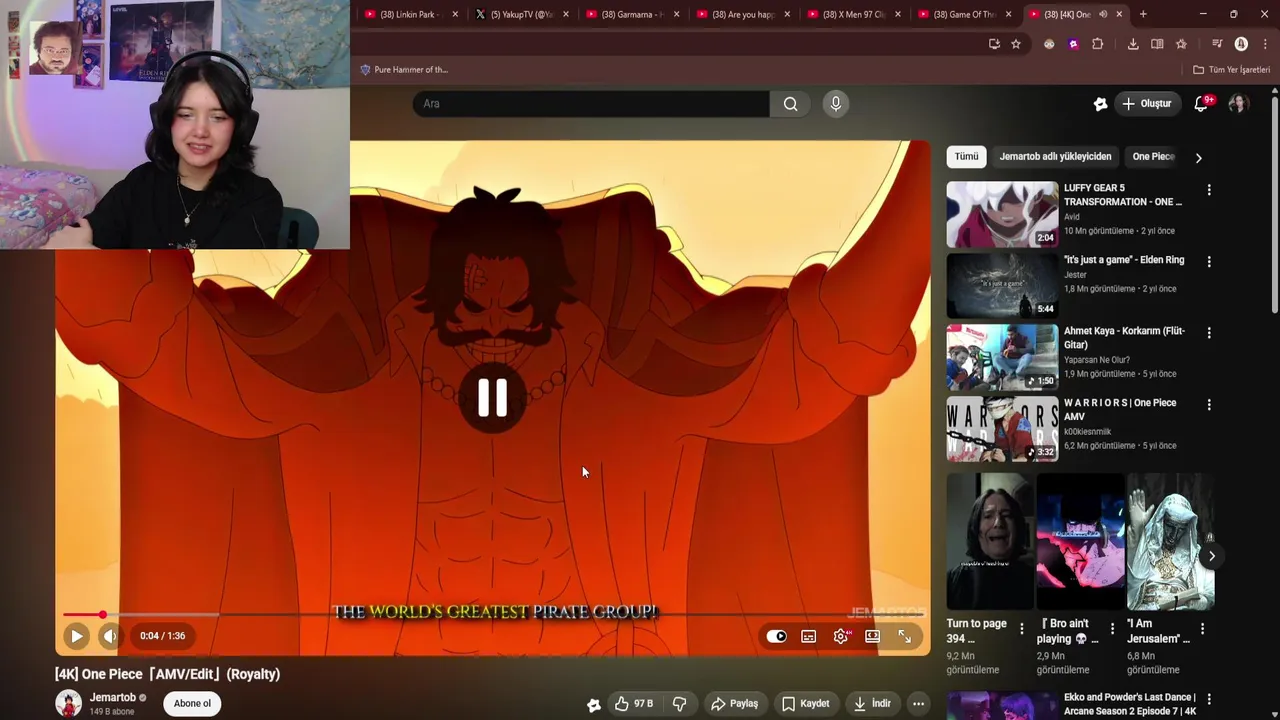Download video with İndir button
Screen dimensions: 1280x720
871,703
